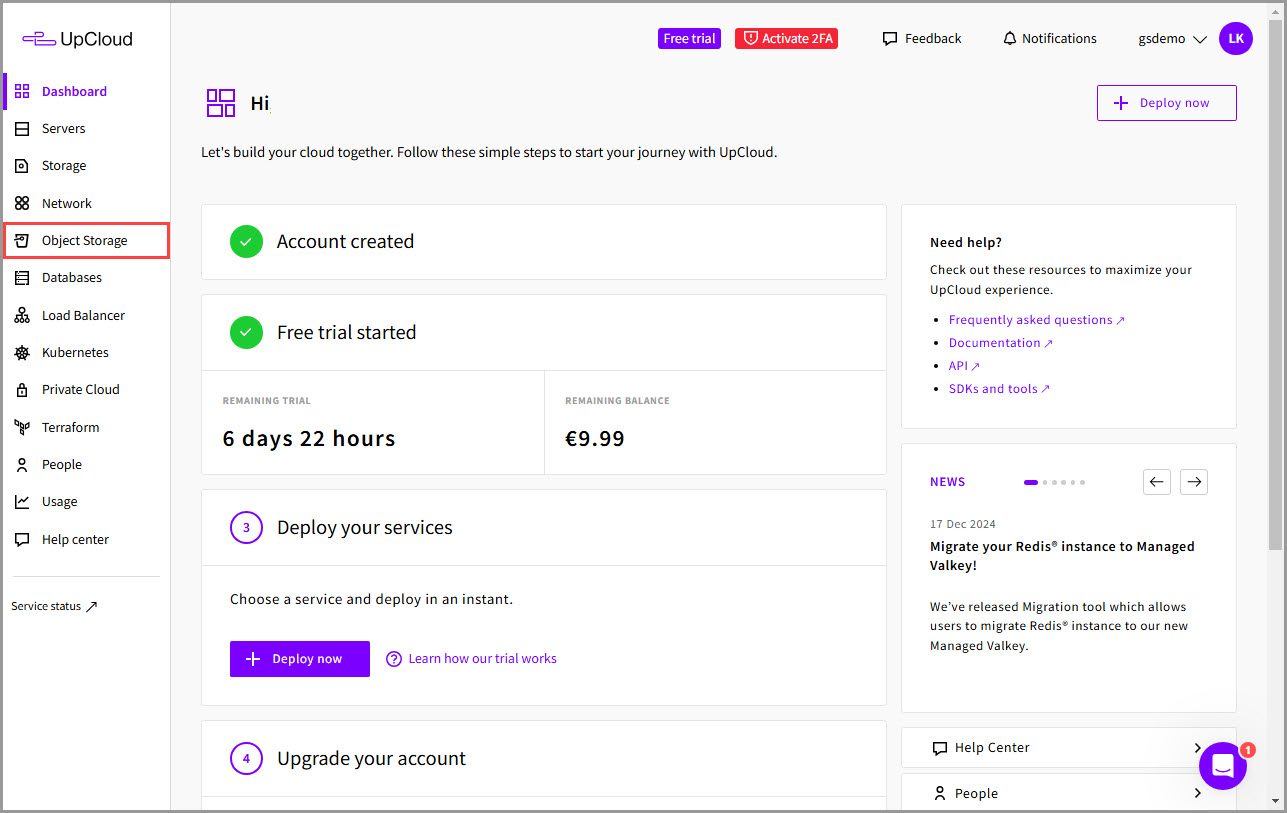Viewport: 1287px width, 813px height.
Task: Open the live chat bubble widget
Action: click(1223, 766)
